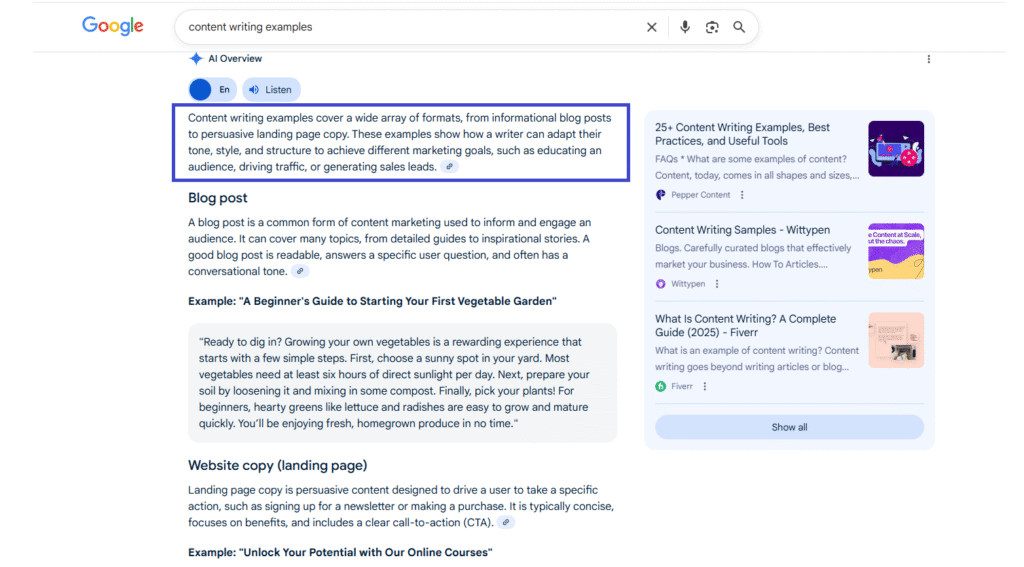Open 25+ Content Writing Examples article
1024x567 pixels.
point(742,134)
